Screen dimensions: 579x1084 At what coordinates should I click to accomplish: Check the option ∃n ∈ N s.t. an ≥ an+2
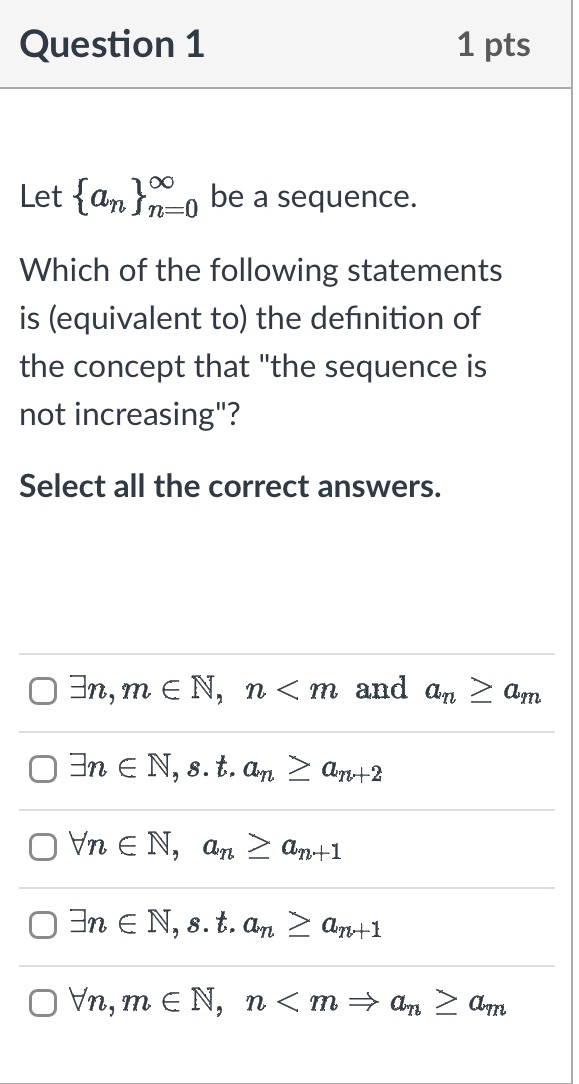coord(44,767)
